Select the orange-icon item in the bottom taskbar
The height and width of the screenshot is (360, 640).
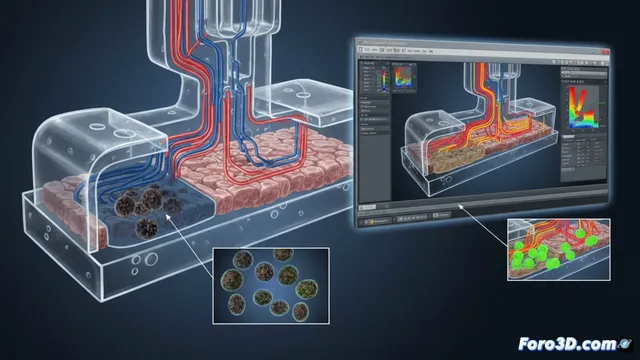click(x=378, y=222)
